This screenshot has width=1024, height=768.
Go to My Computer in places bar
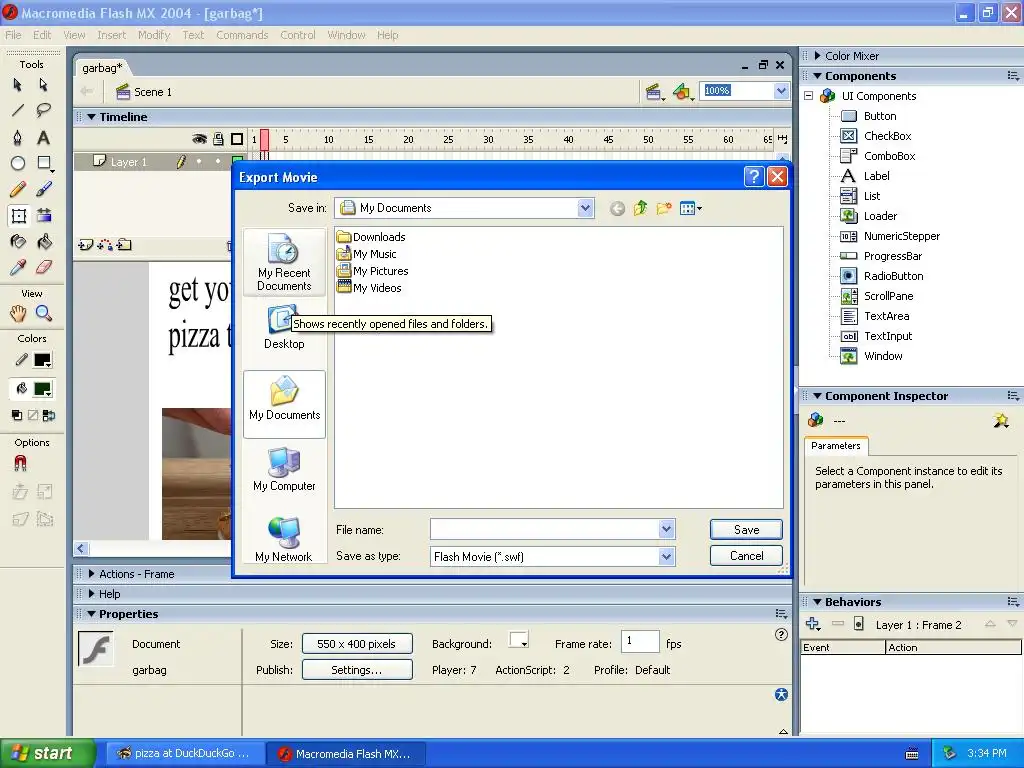pyautogui.click(x=284, y=469)
